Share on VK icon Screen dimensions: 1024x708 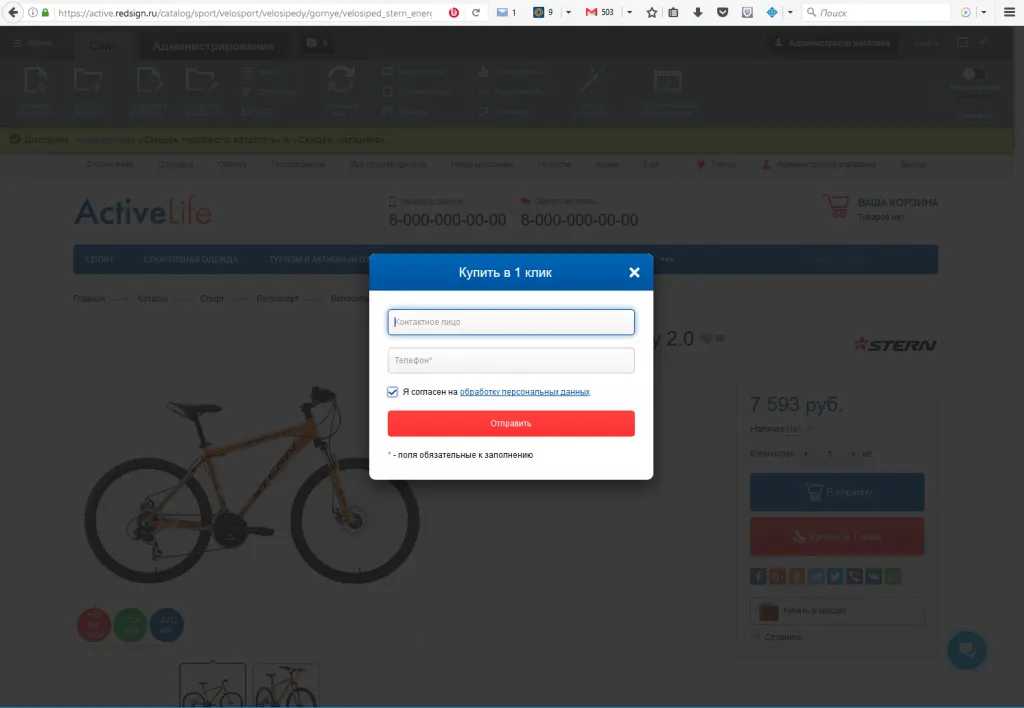tap(874, 576)
